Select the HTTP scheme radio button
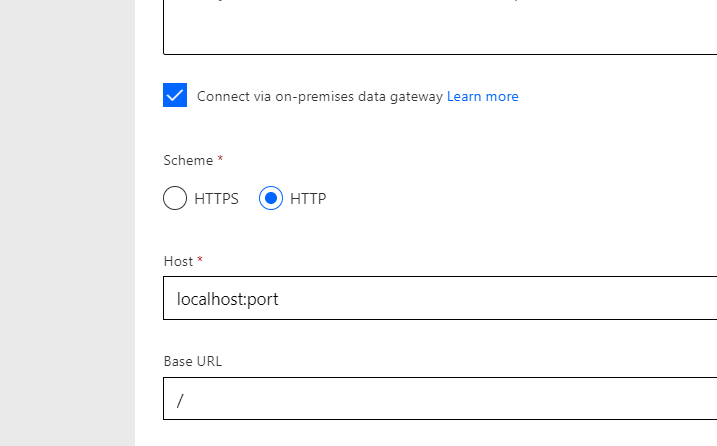 point(271,198)
